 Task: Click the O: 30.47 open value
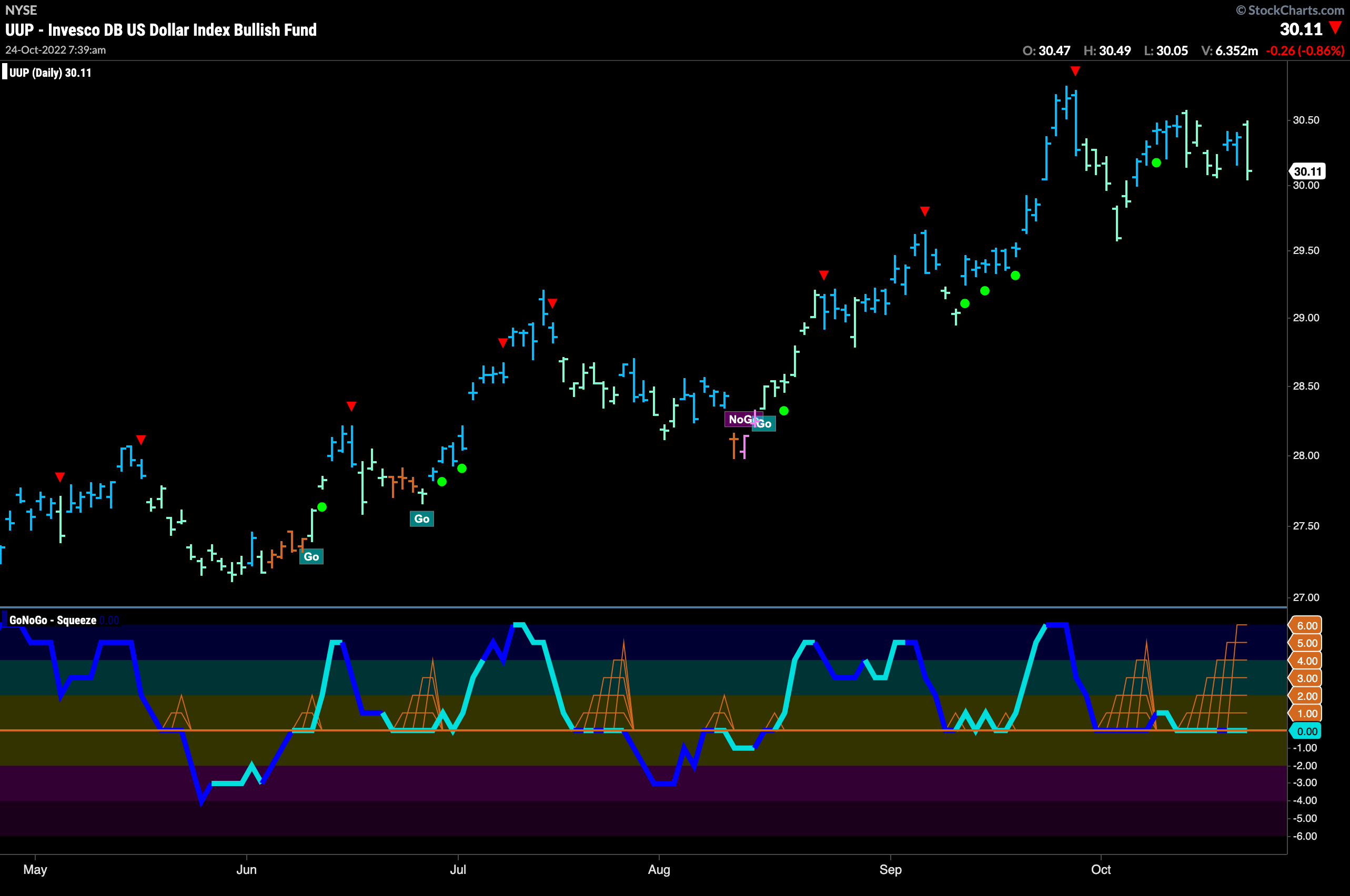tap(1046, 50)
